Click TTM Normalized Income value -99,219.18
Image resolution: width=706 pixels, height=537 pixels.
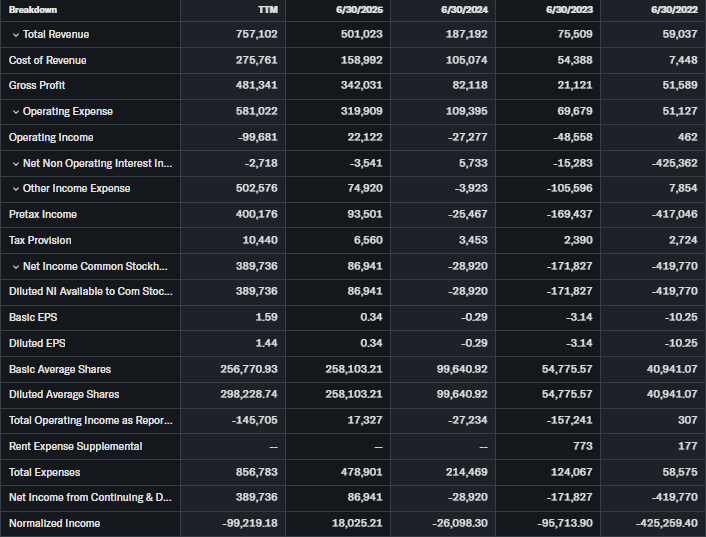click(249, 523)
